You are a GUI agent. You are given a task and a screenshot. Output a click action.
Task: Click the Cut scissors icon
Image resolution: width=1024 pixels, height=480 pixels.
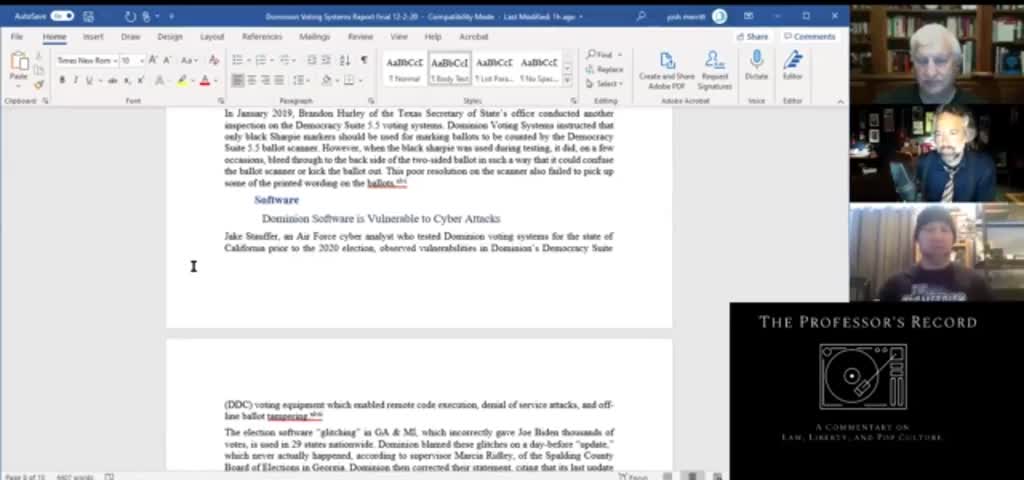click(x=39, y=57)
